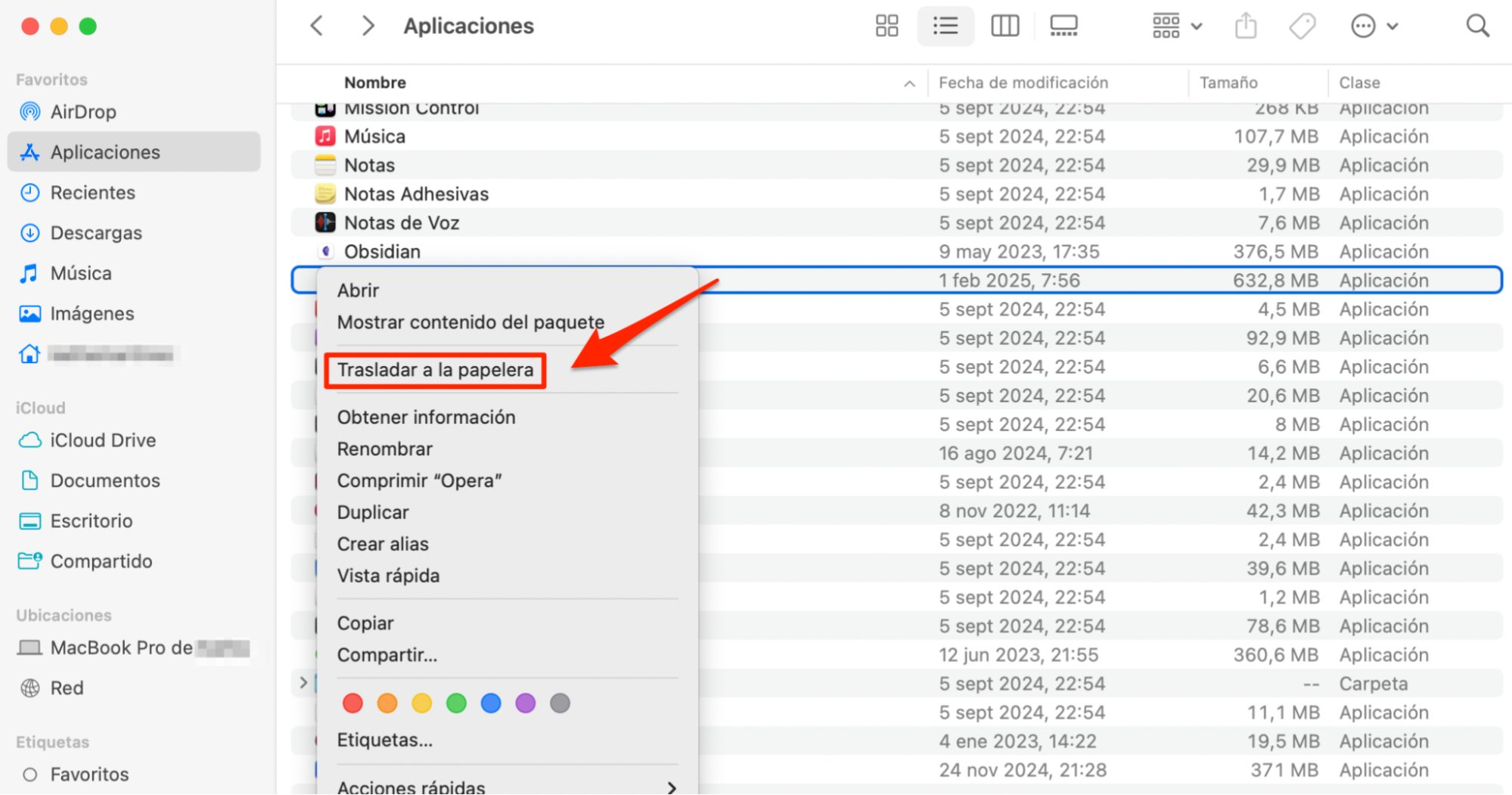Go back with the left chevron
Screen dimensions: 1512x795
(x=317, y=26)
